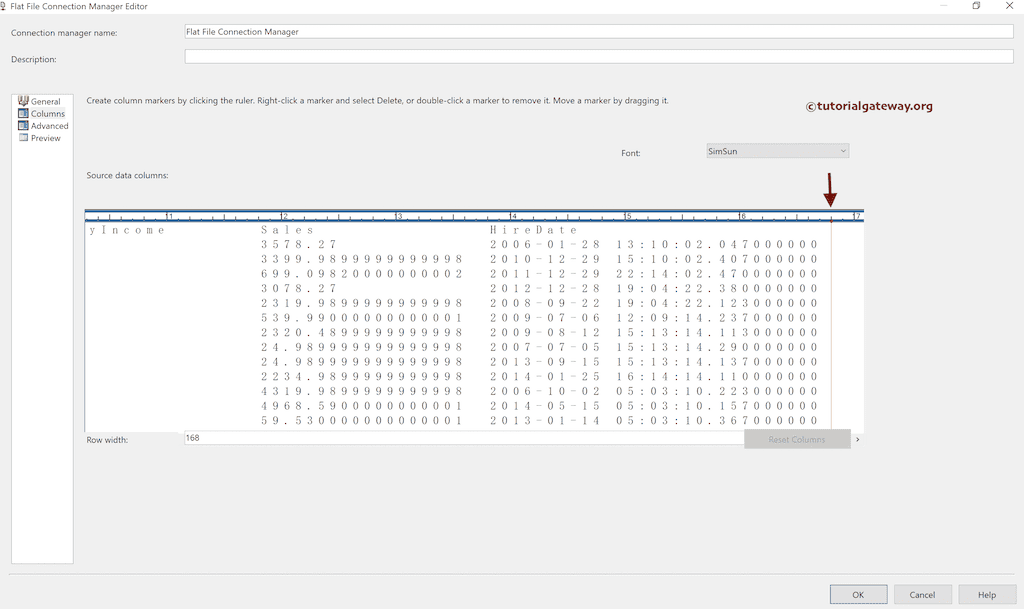Click the hire date 2006-01-28
Viewport: 1024px width, 609px height.
point(545,244)
